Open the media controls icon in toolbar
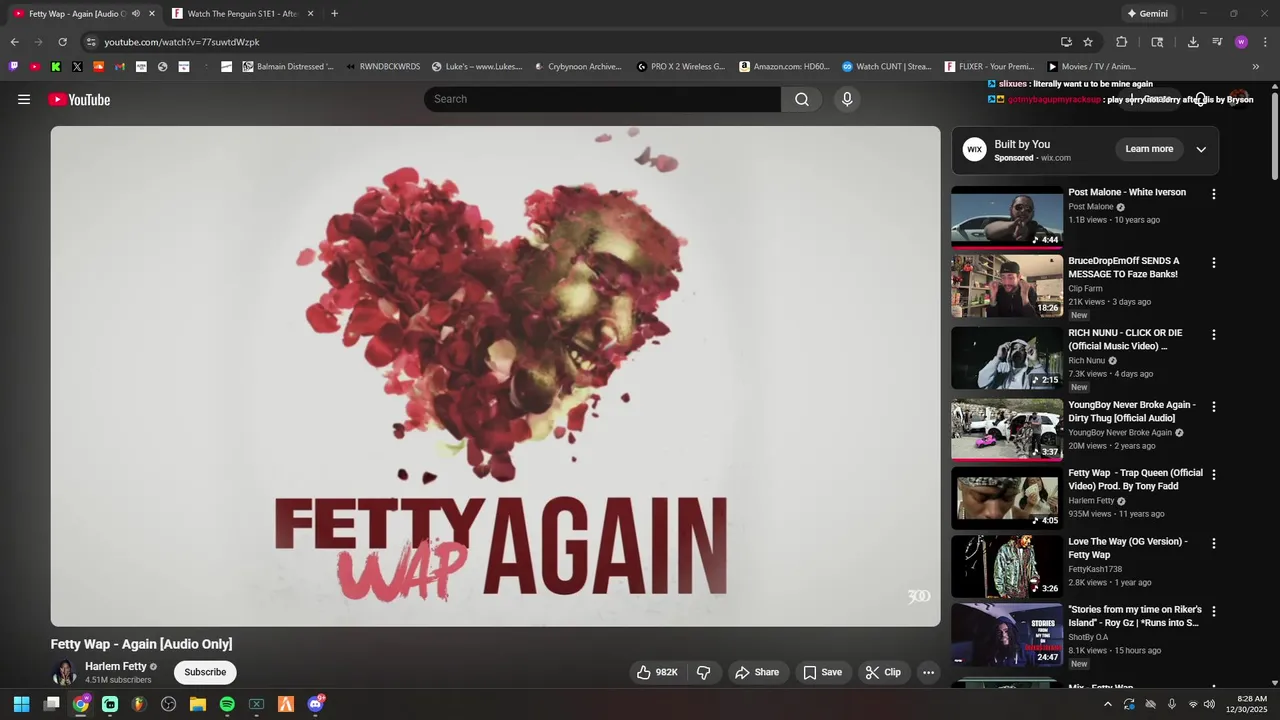The image size is (1280, 720). (1217, 42)
